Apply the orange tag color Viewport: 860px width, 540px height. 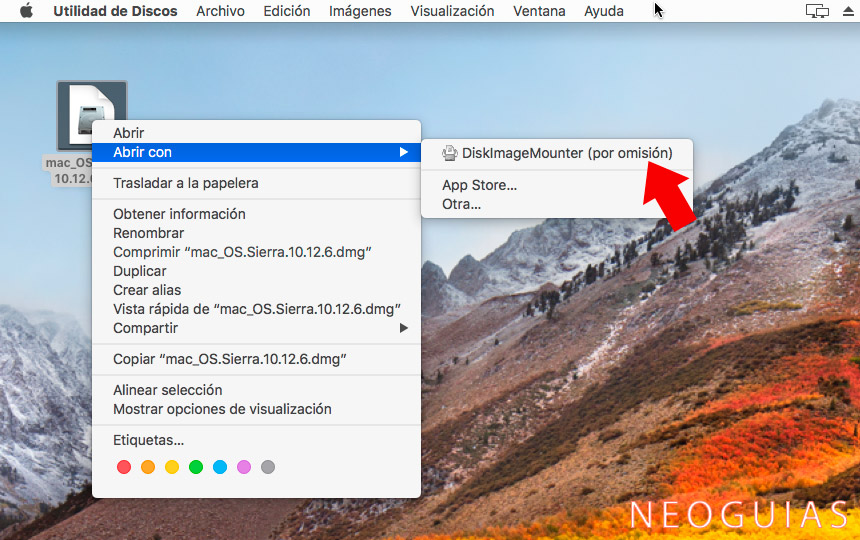[148, 467]
